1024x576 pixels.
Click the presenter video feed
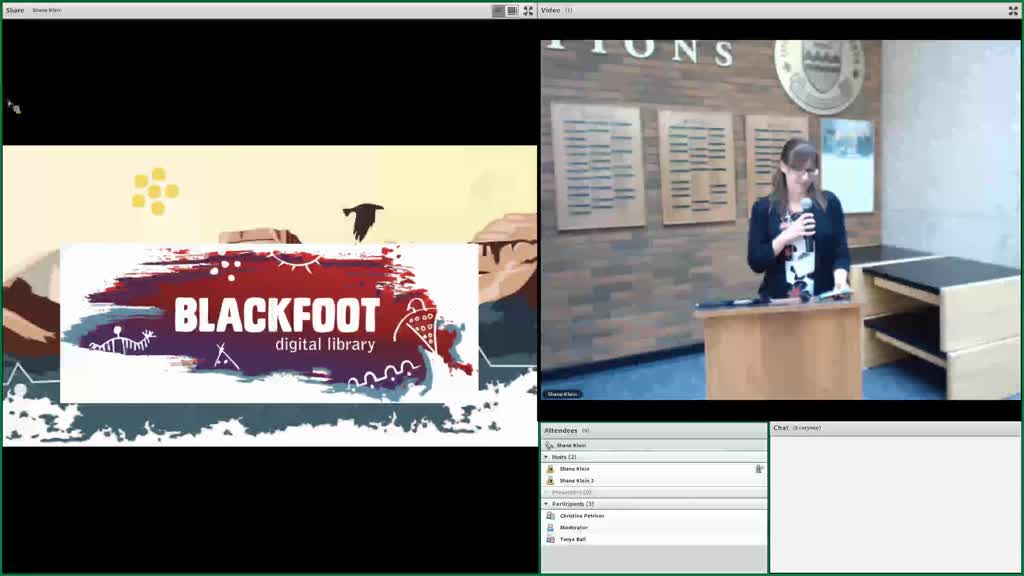click(780, 219)
